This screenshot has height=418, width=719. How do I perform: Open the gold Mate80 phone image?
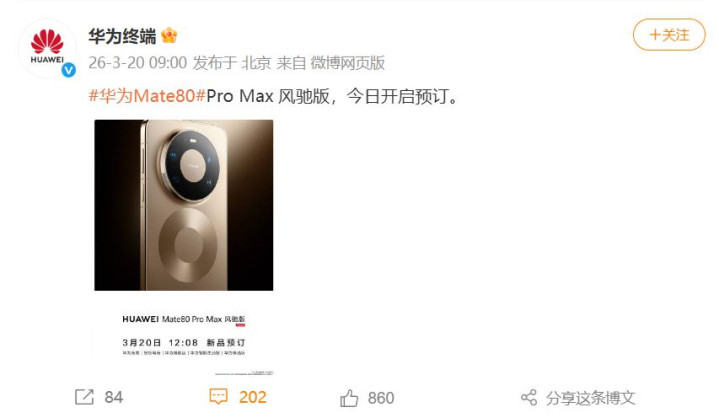coord(184,205)
